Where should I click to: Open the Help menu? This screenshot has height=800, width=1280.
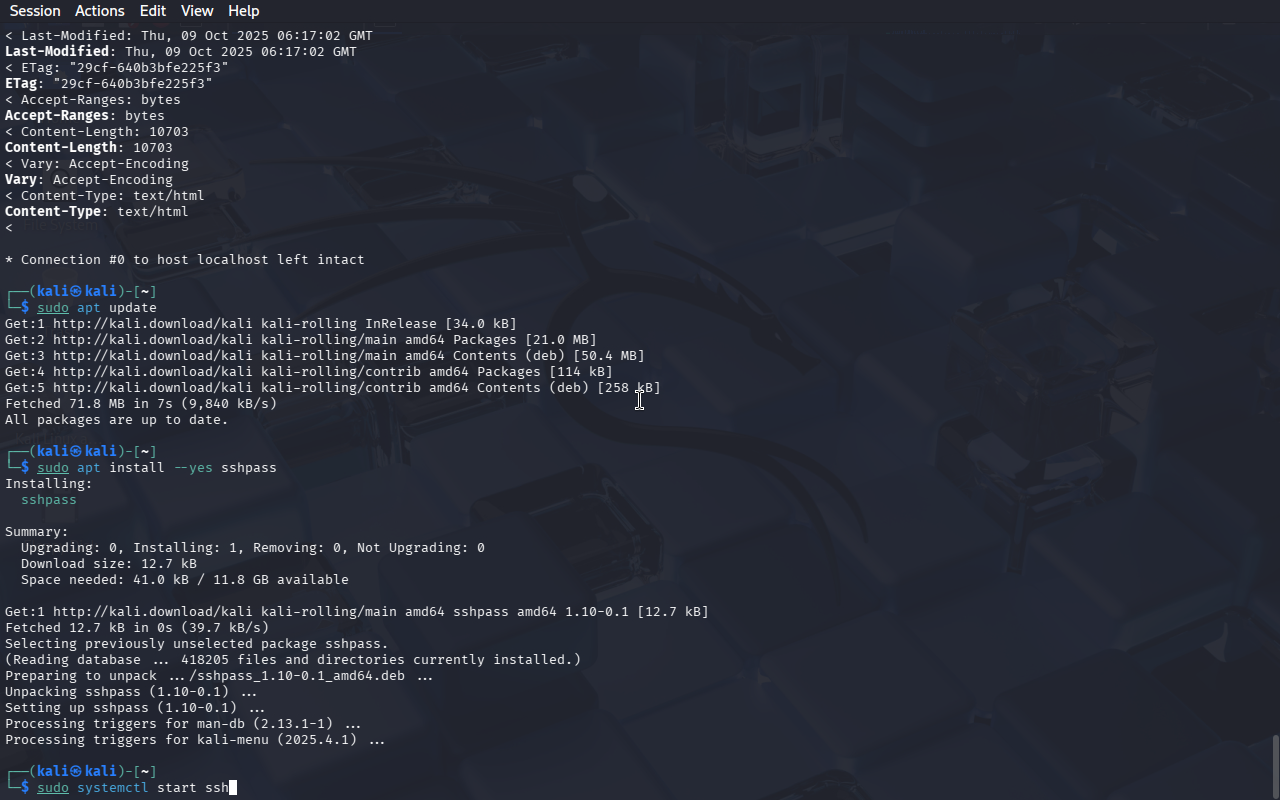tap(244, 11)
